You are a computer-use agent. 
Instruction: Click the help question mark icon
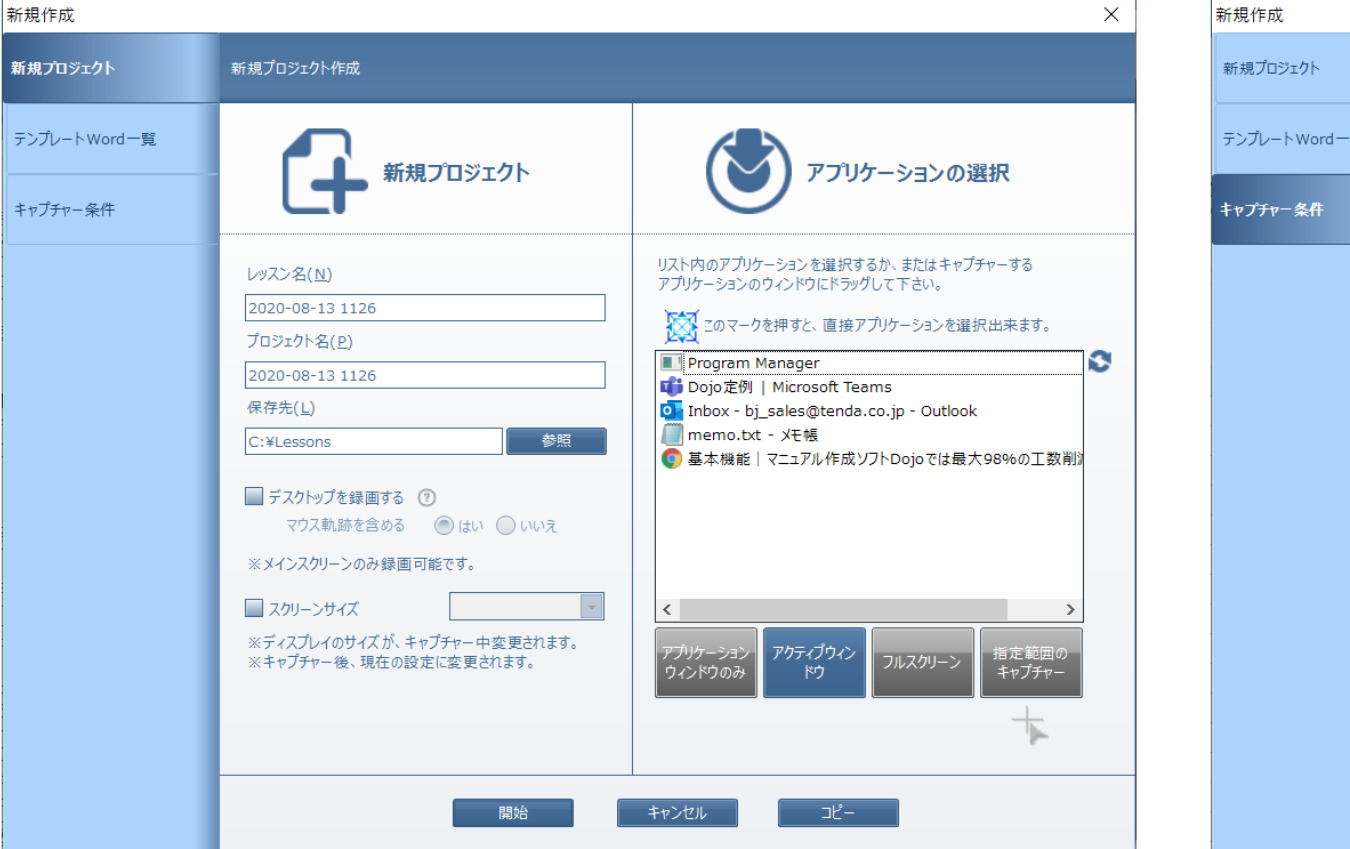click(426, 498)
